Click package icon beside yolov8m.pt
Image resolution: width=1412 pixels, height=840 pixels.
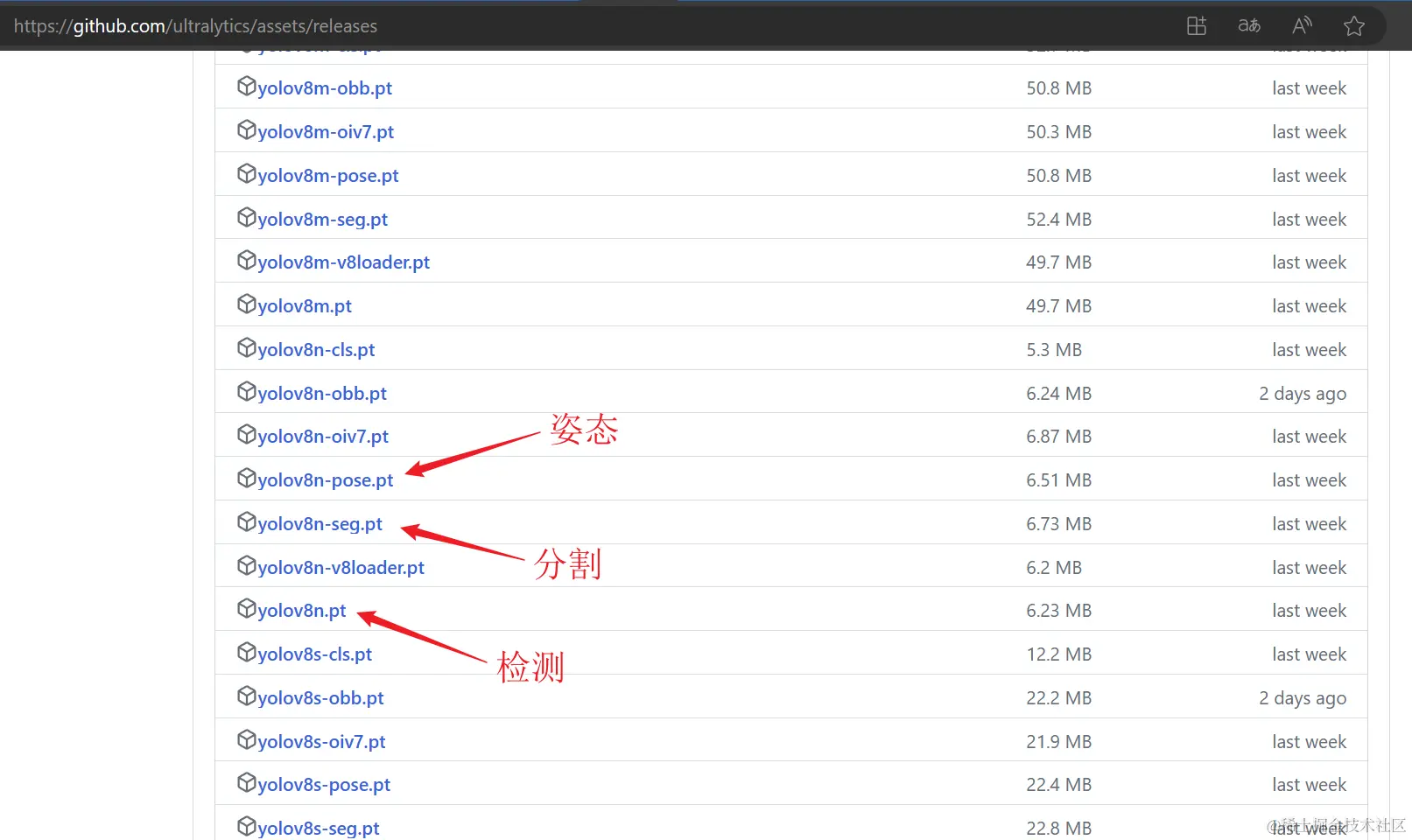246,304
